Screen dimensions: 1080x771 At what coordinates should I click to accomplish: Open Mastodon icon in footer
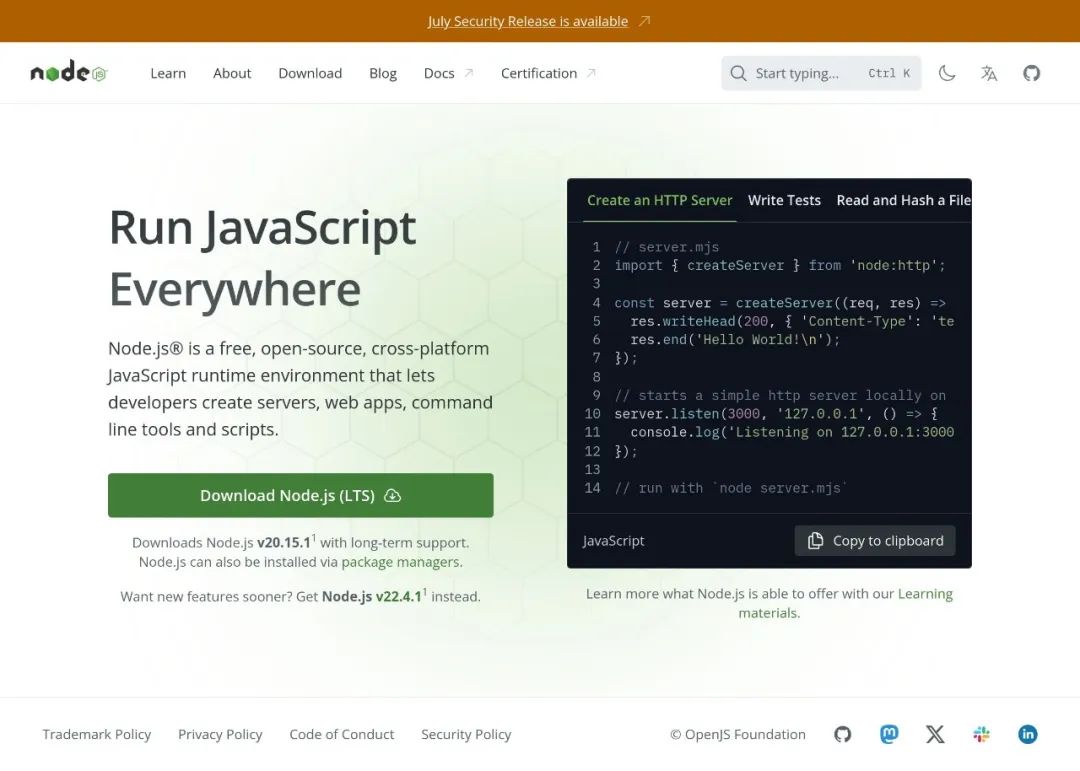[889, 734]
